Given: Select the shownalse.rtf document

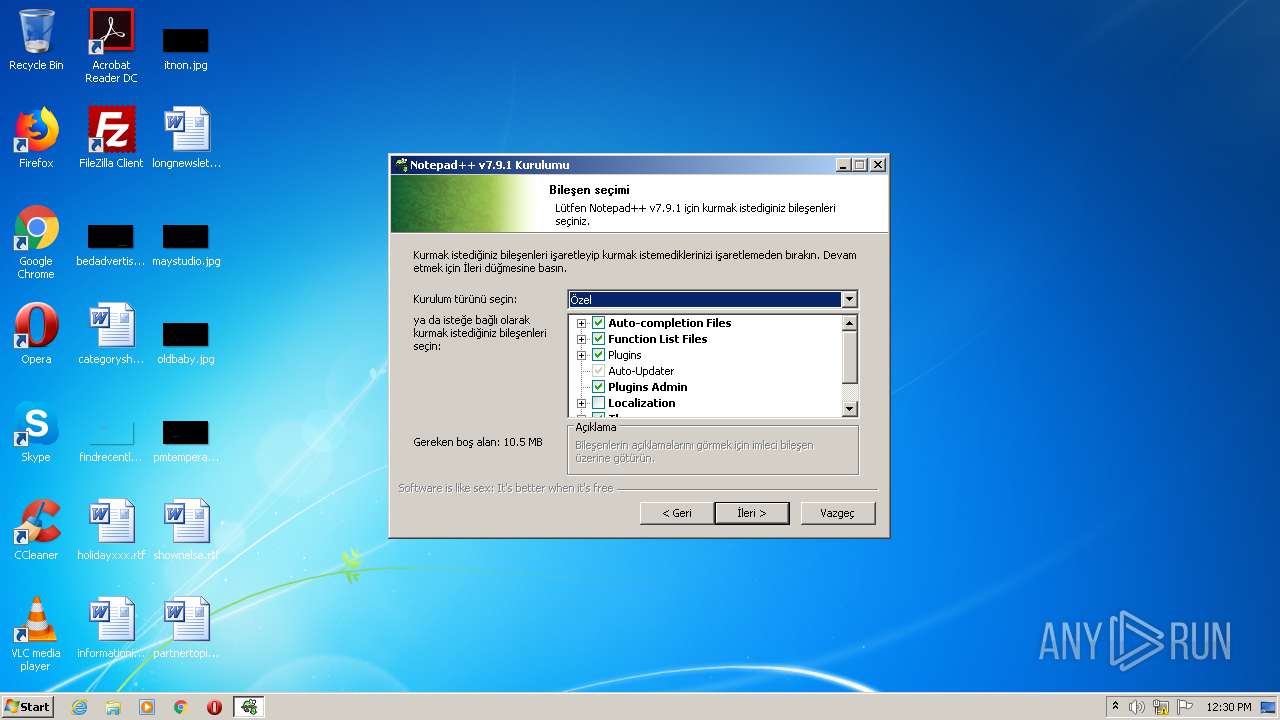Looking at the screenshot, I should click(x=186, y=530).
